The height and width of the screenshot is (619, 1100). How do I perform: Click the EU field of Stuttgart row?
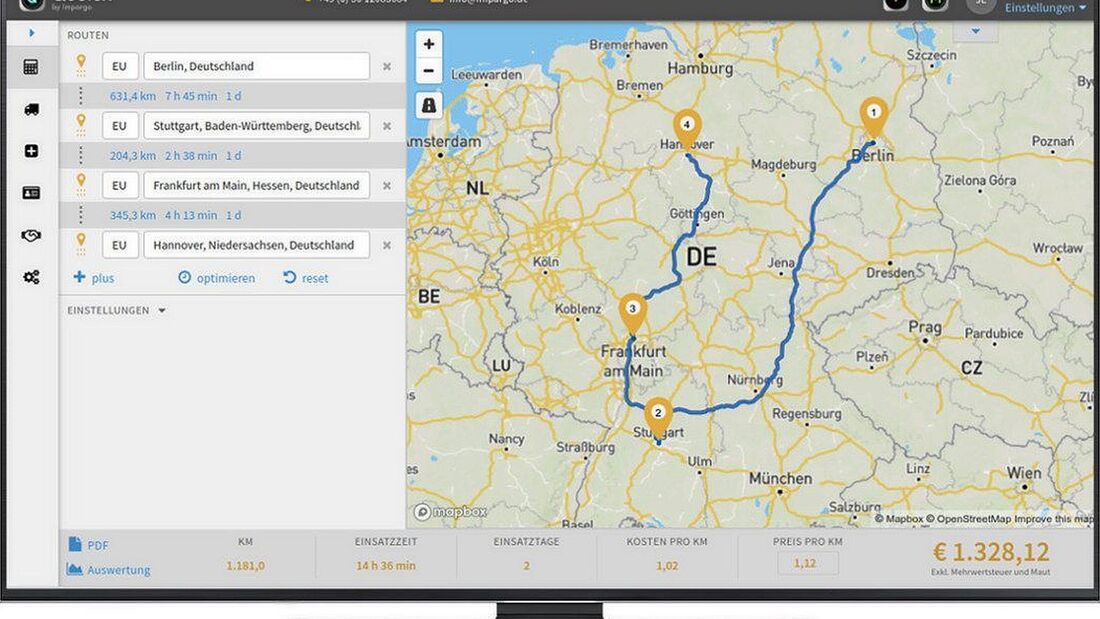click(x=120, y=126)
